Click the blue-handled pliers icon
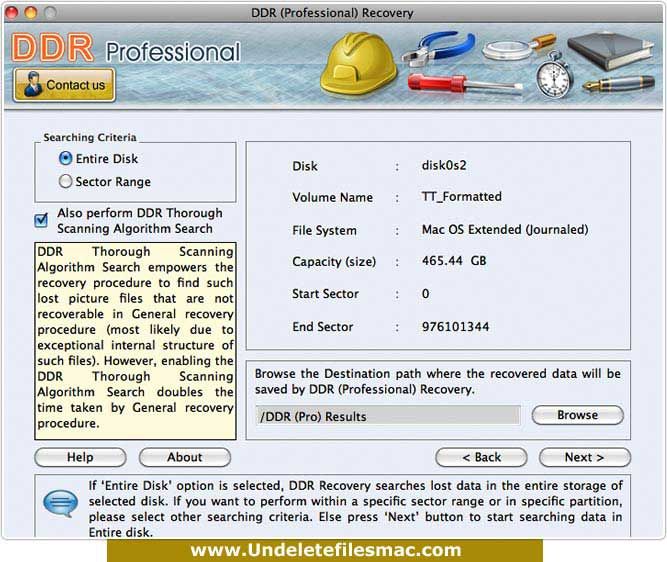Screen dimensions: 667x562 (438, 49)
